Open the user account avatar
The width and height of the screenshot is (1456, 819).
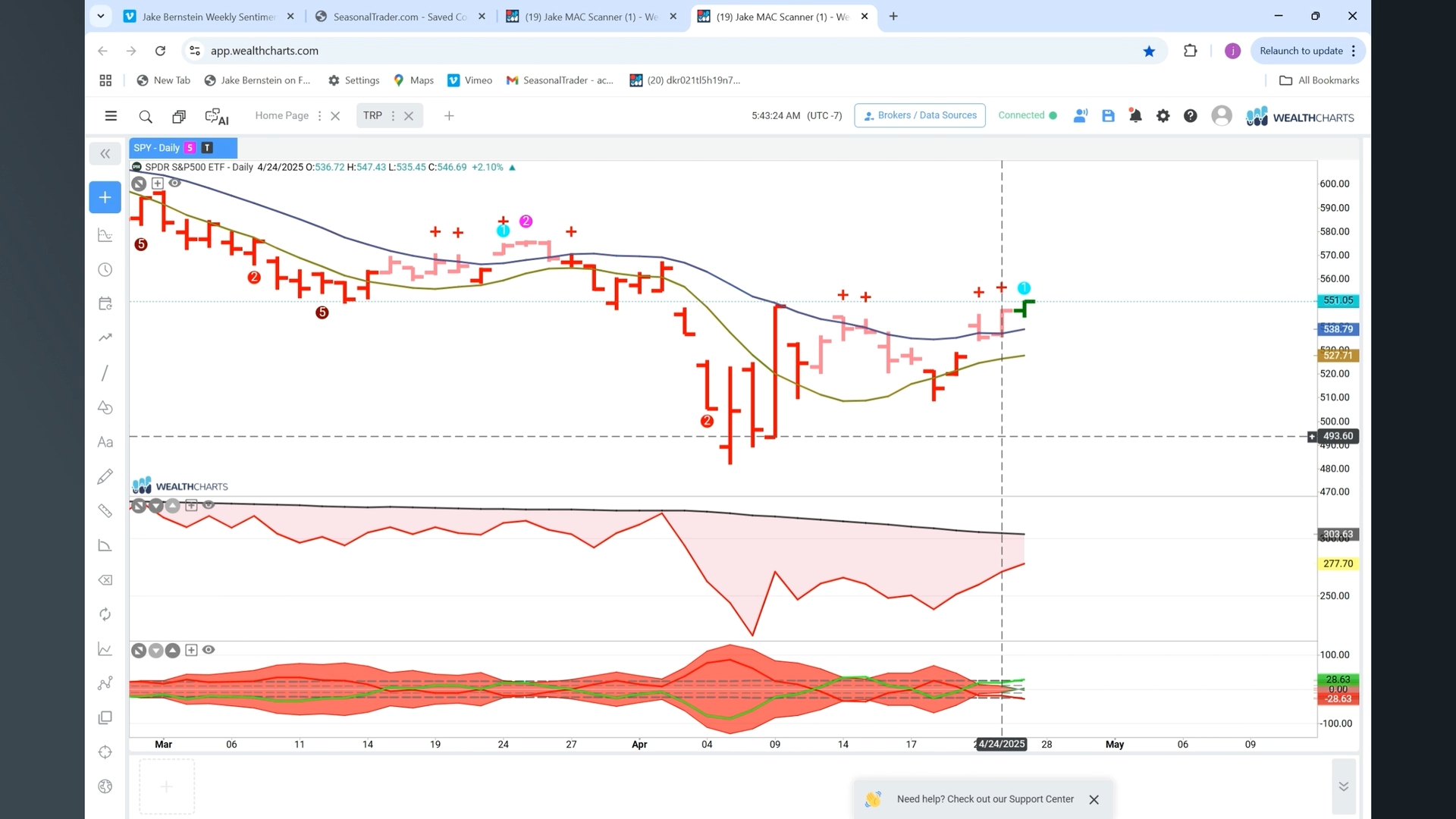[1222, 116]
